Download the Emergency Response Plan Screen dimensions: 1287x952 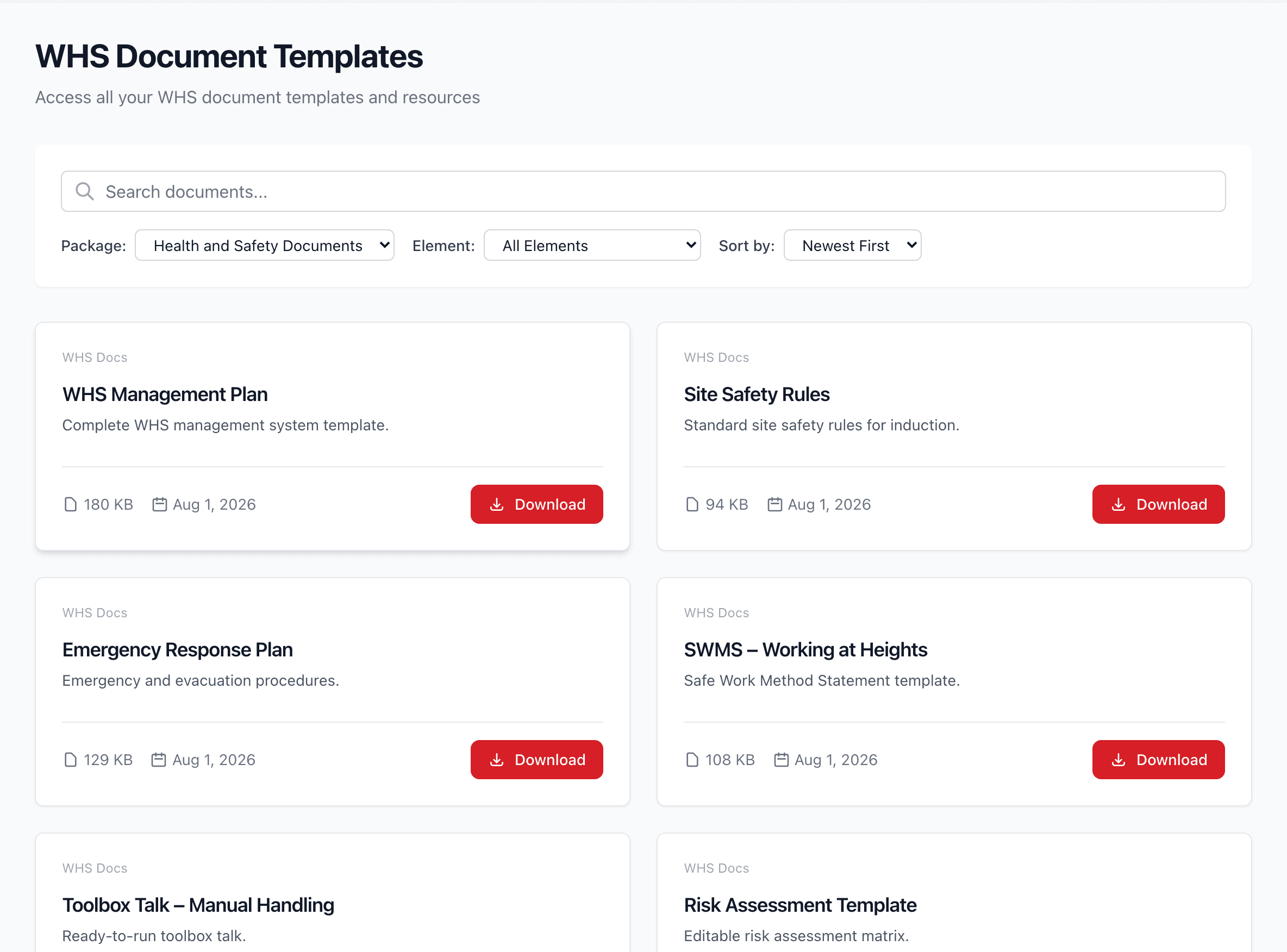point(536,760)
